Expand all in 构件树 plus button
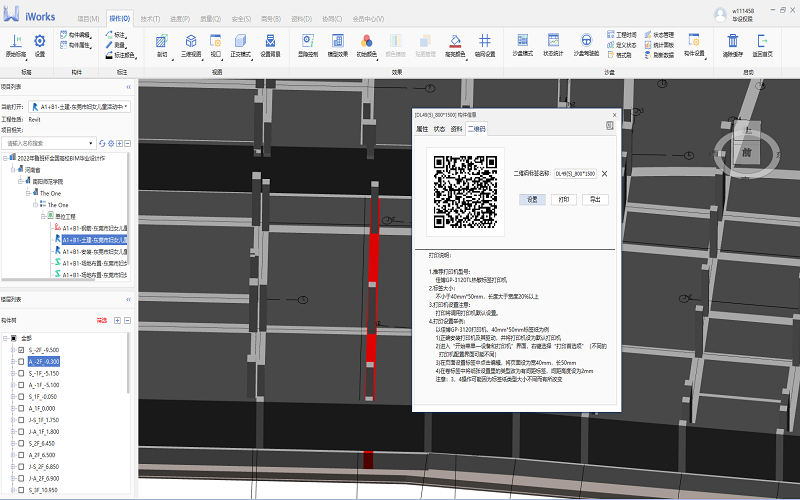 [117, 320]
